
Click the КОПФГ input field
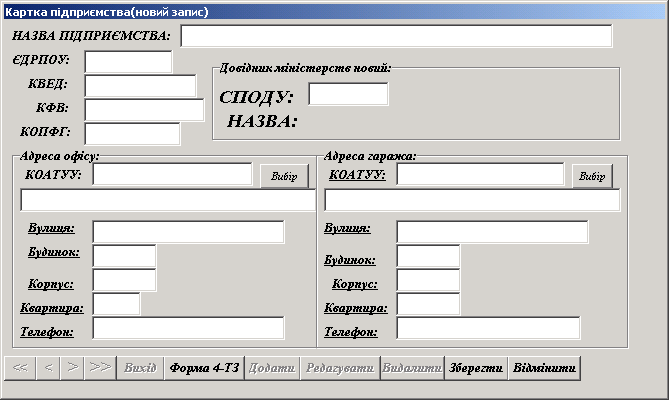(x=132, y=133)
